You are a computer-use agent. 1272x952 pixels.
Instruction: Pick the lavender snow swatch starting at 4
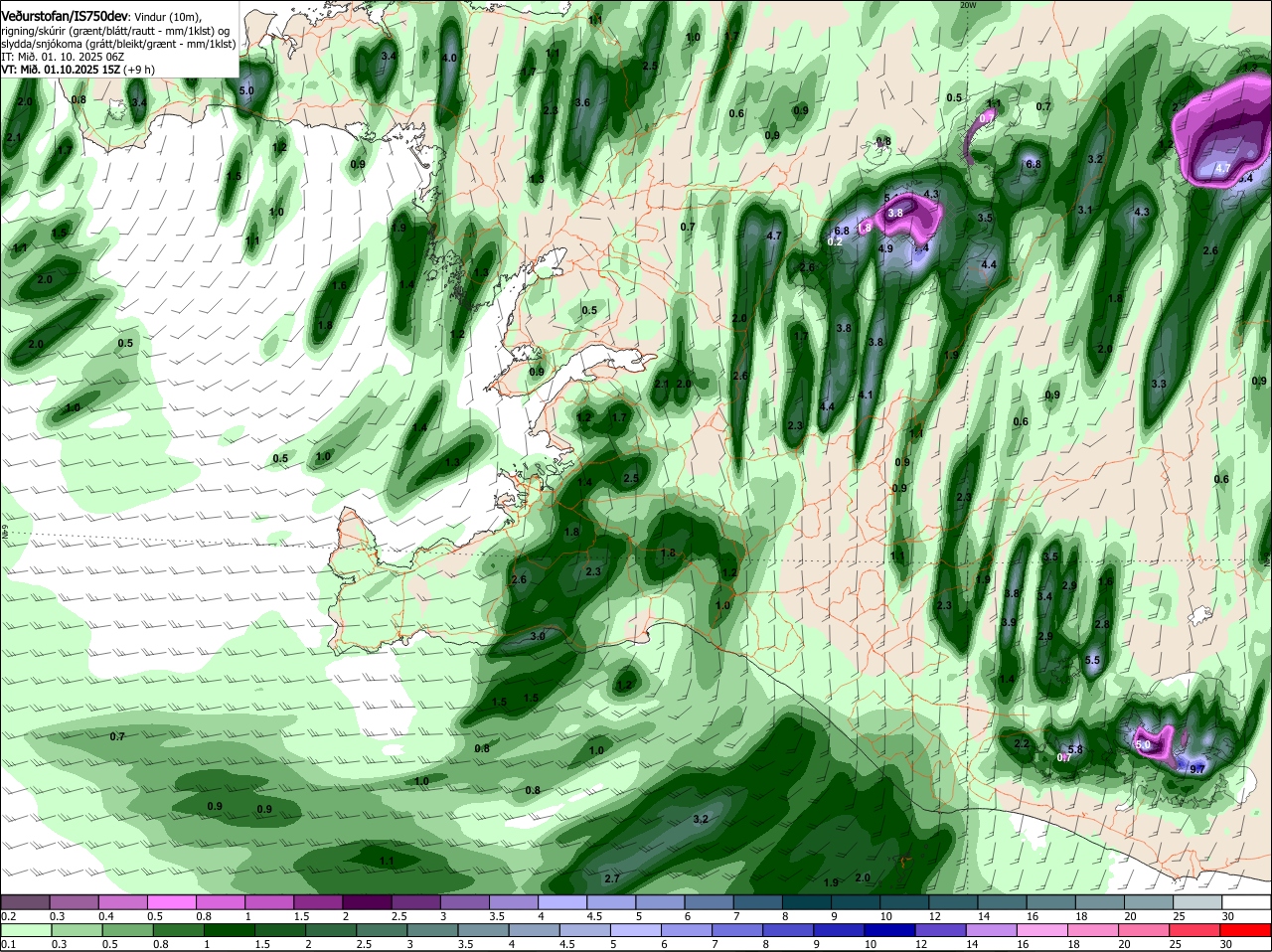pos(562,901)
